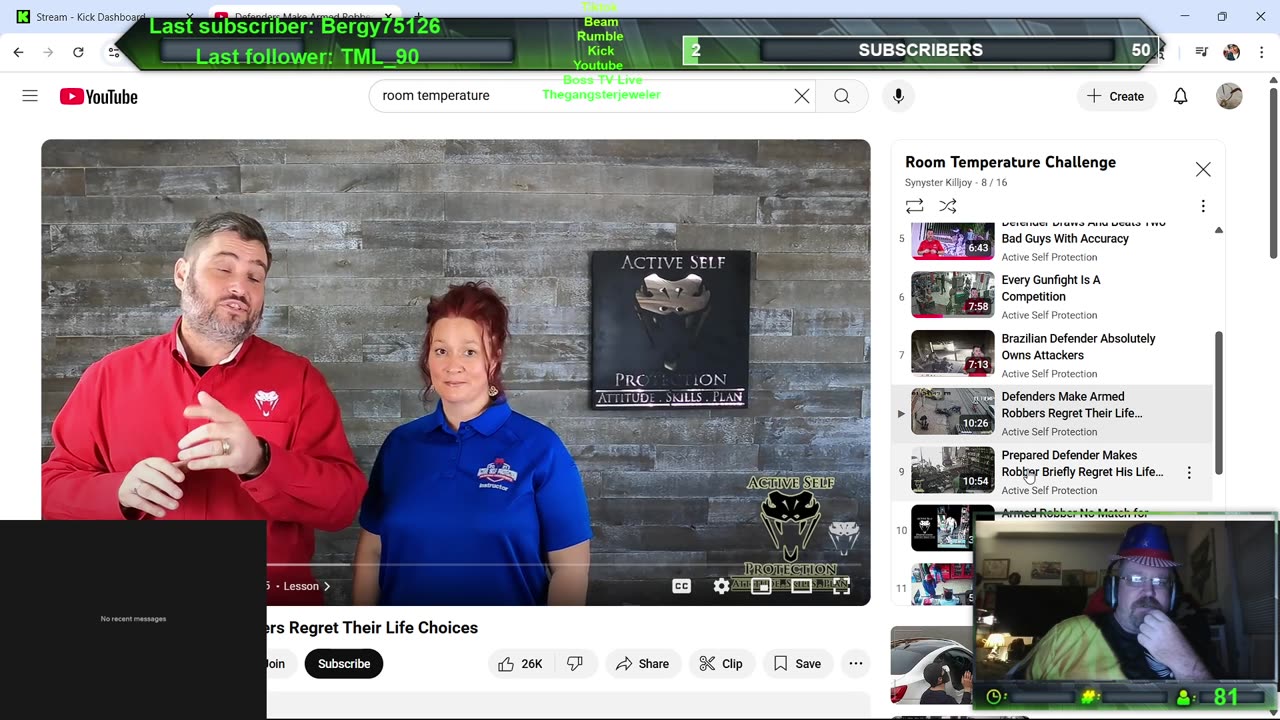The height and width of the screenshot is (720, 1280).
Task: Like the video with 26K likes
Action: [x=520, y=664]
